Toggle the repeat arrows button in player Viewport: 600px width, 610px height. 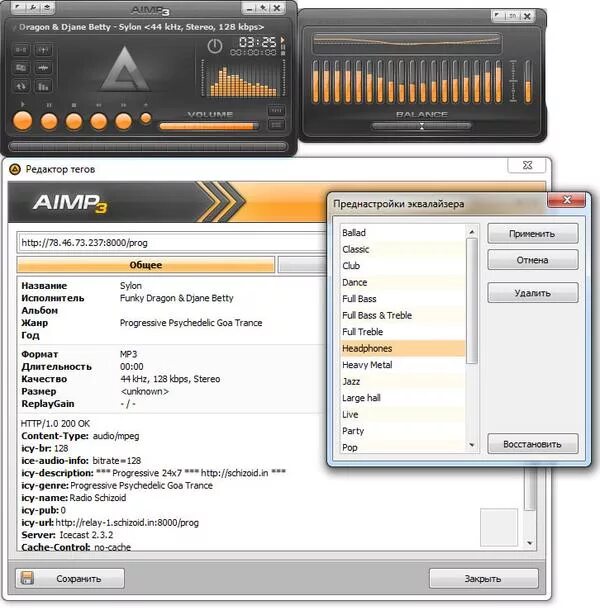pos(21,86)
